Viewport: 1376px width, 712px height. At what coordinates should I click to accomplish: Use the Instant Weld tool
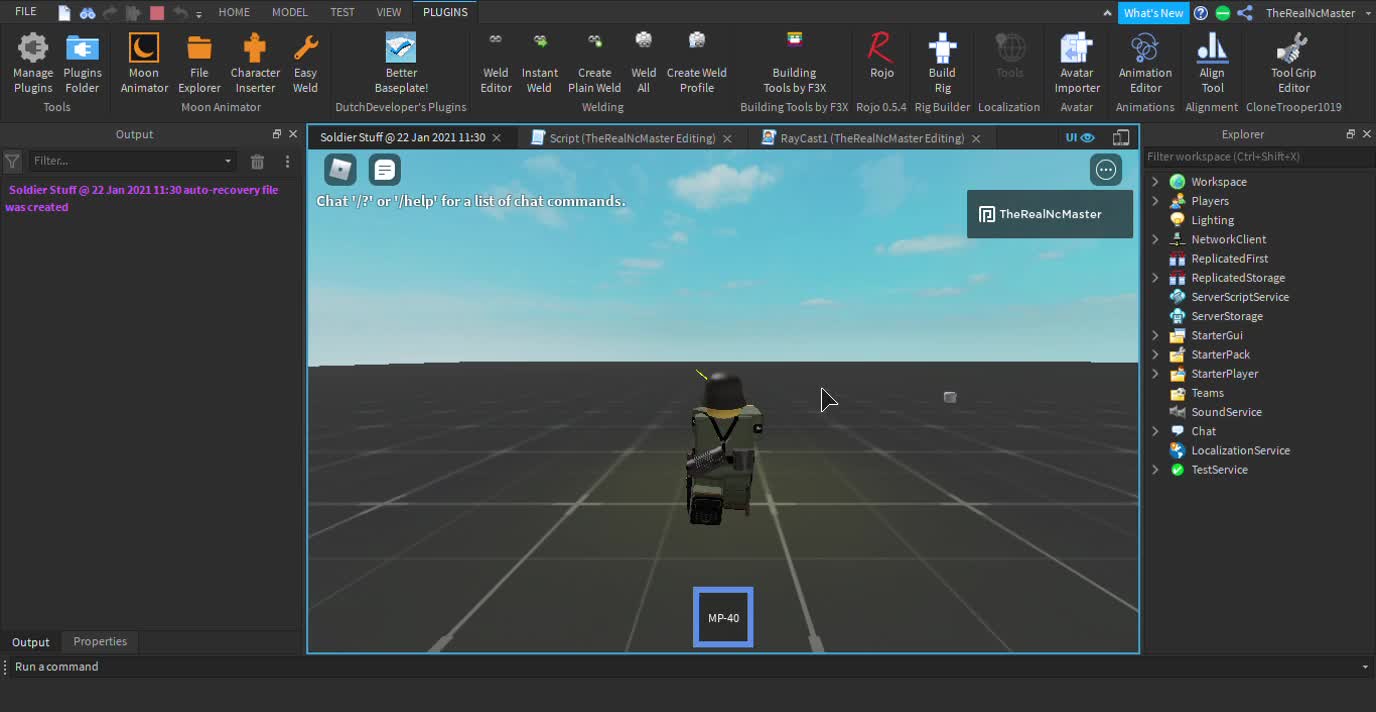(x=539, y=64)
